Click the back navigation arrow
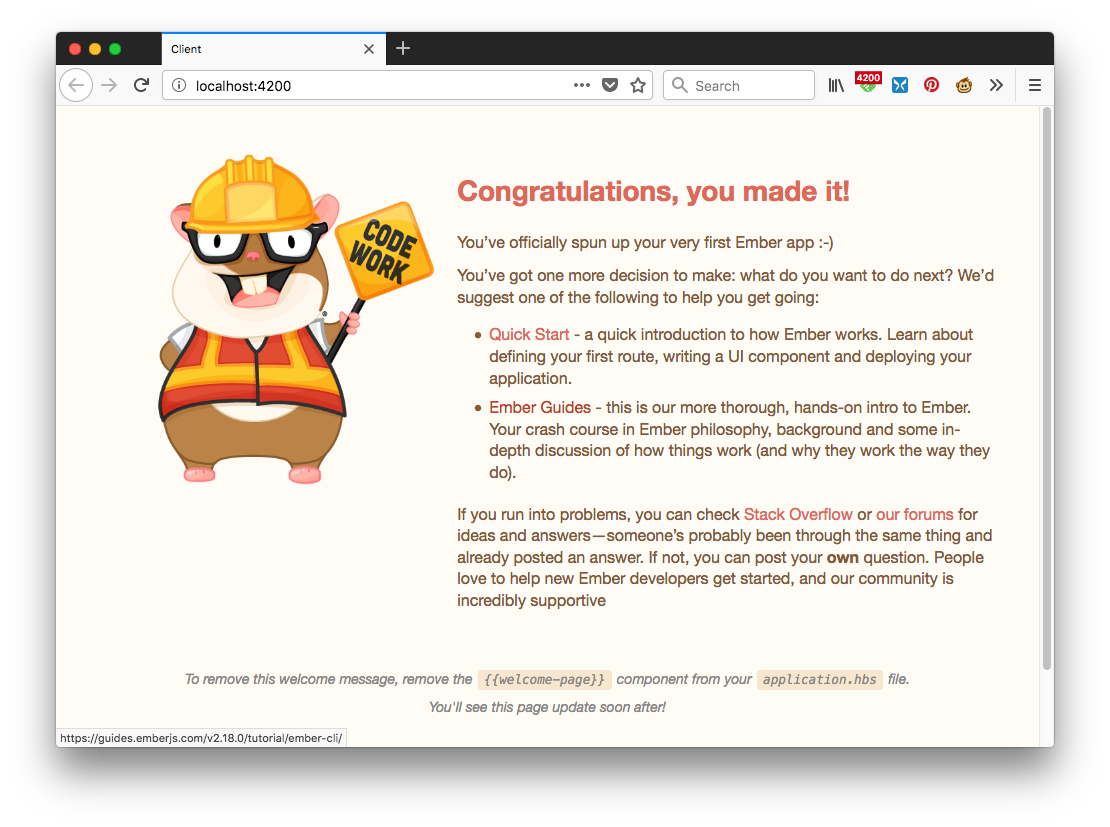The image size is (1110, 827). (76, 85)
